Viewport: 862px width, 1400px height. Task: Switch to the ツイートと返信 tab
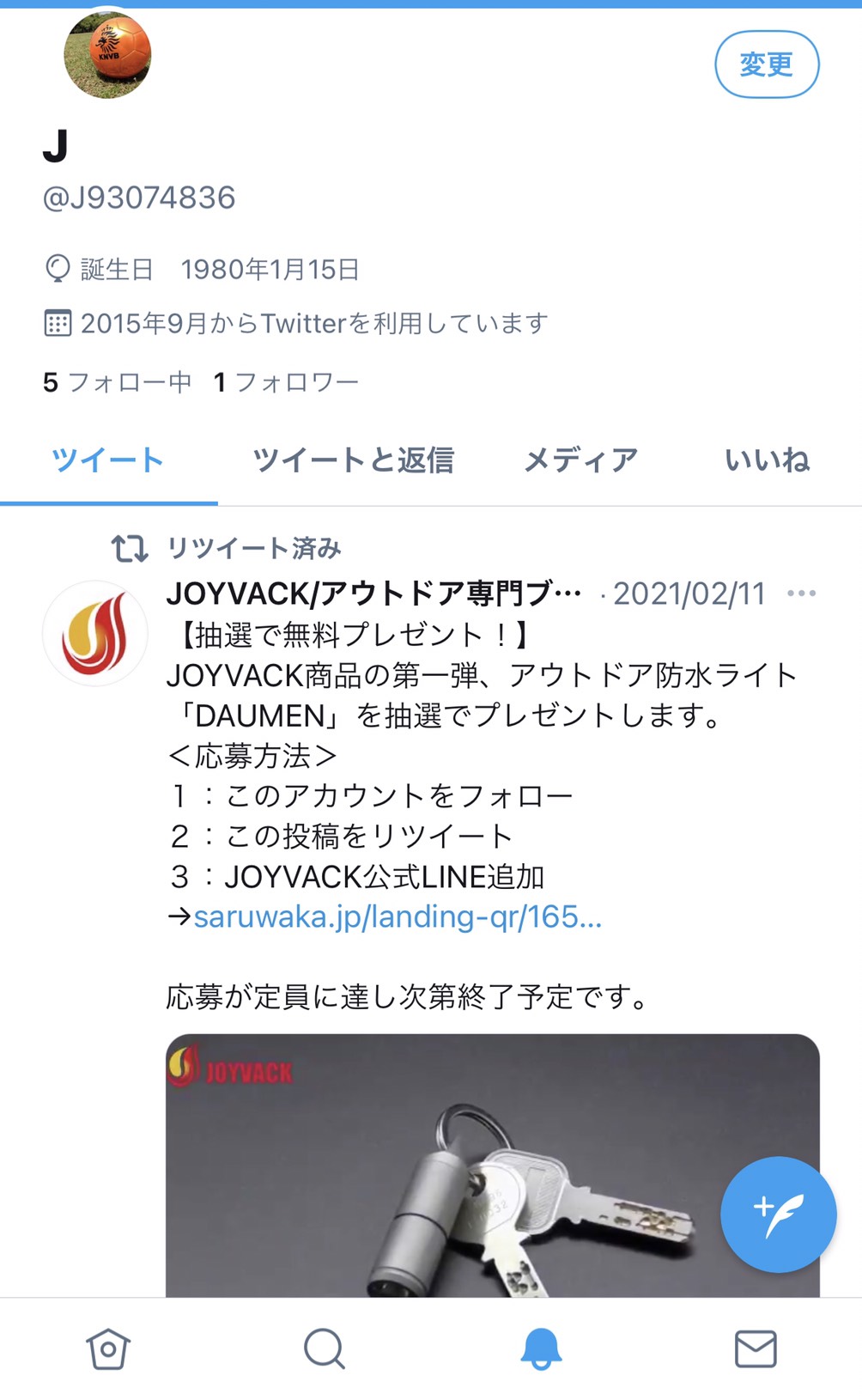[353, 460]
